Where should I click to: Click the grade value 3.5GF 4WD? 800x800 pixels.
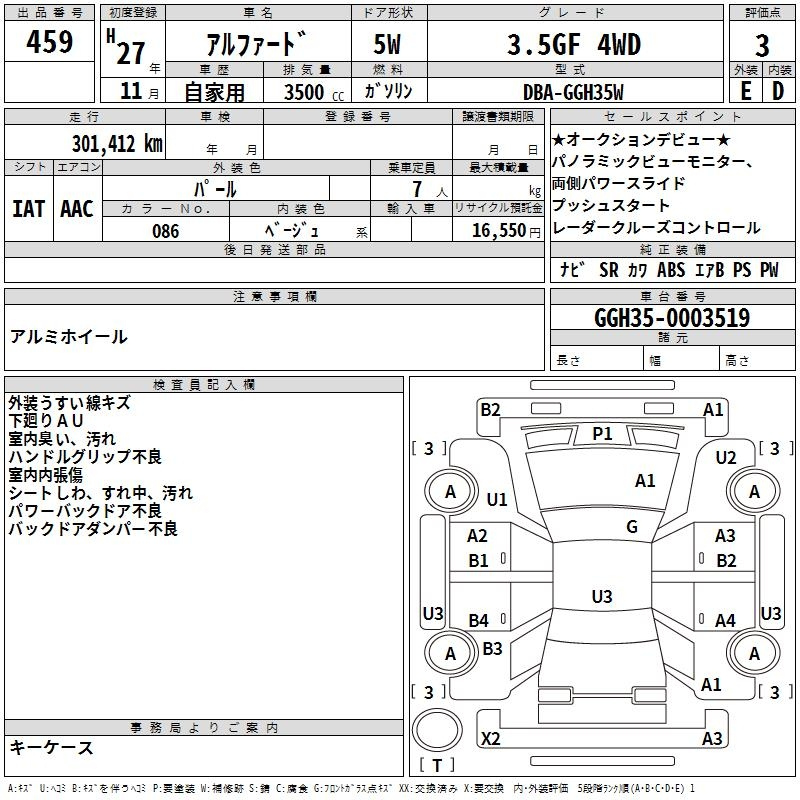point(574,44)
